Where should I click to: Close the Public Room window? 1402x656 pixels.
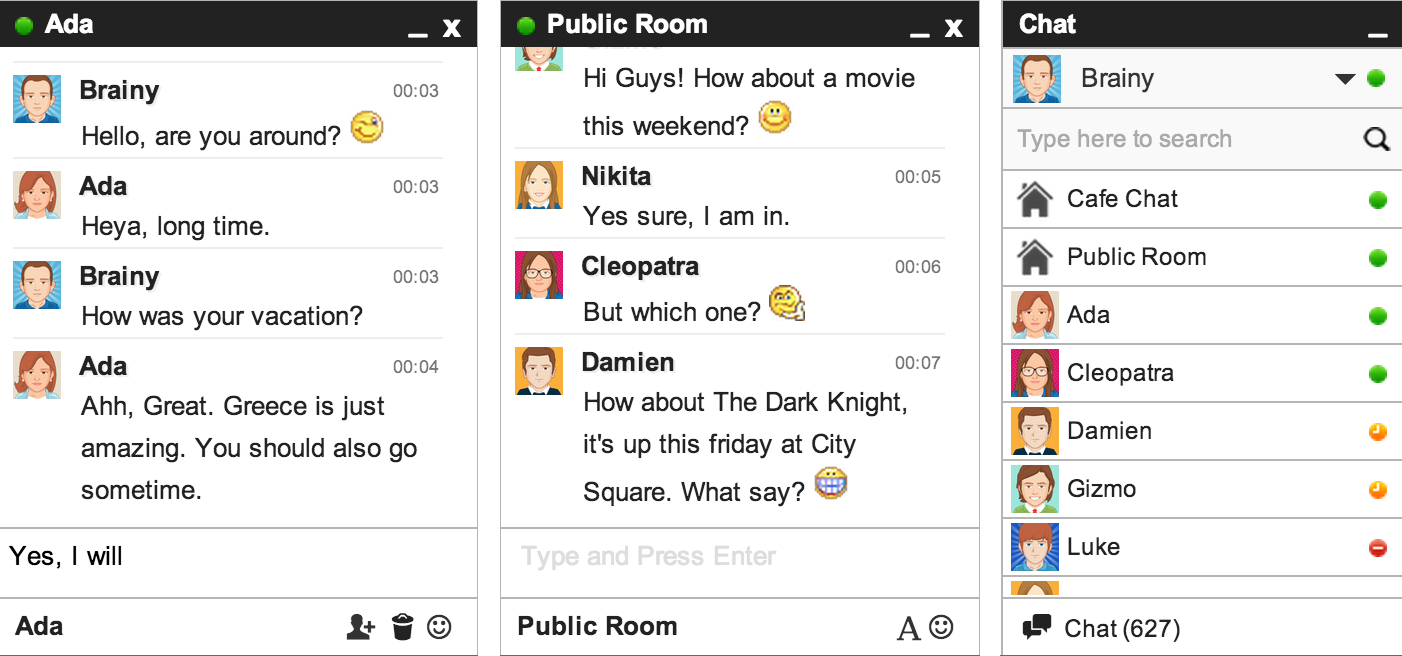pos(954,28)
